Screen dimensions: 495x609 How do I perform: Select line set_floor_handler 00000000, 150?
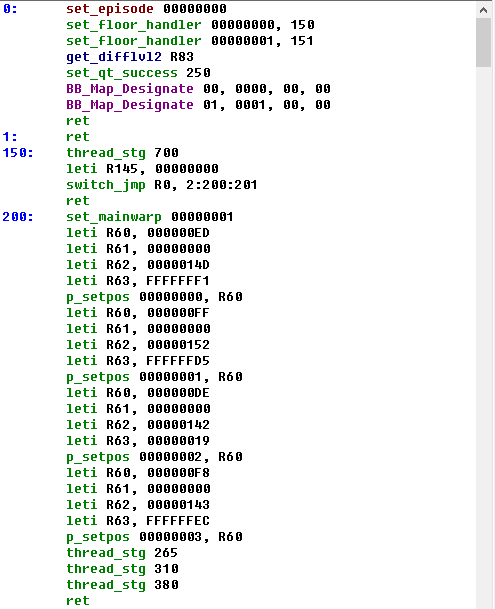[190, 25]
